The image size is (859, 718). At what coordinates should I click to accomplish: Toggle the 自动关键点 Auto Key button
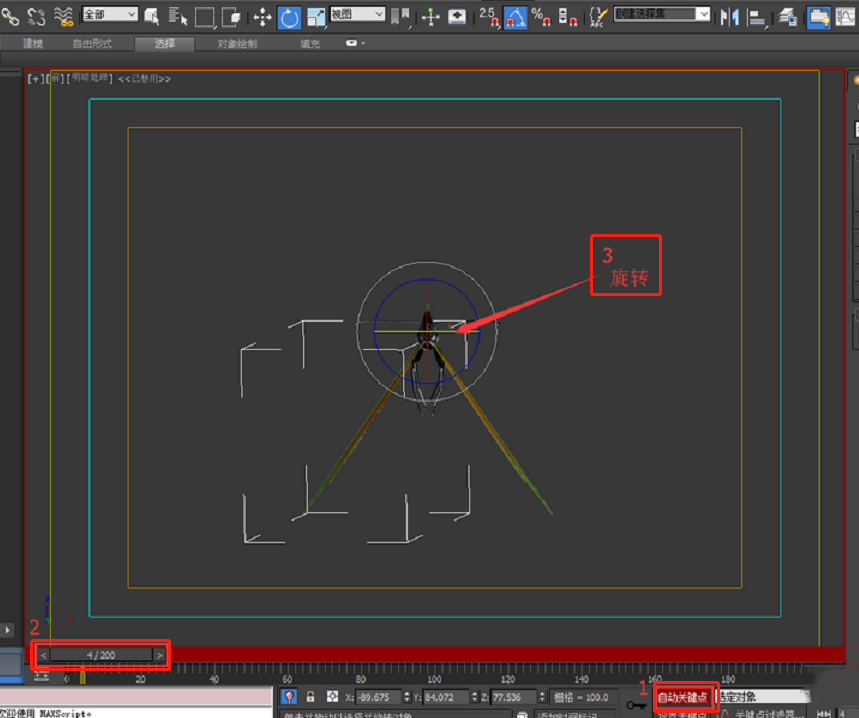click(x=683, y=697)
